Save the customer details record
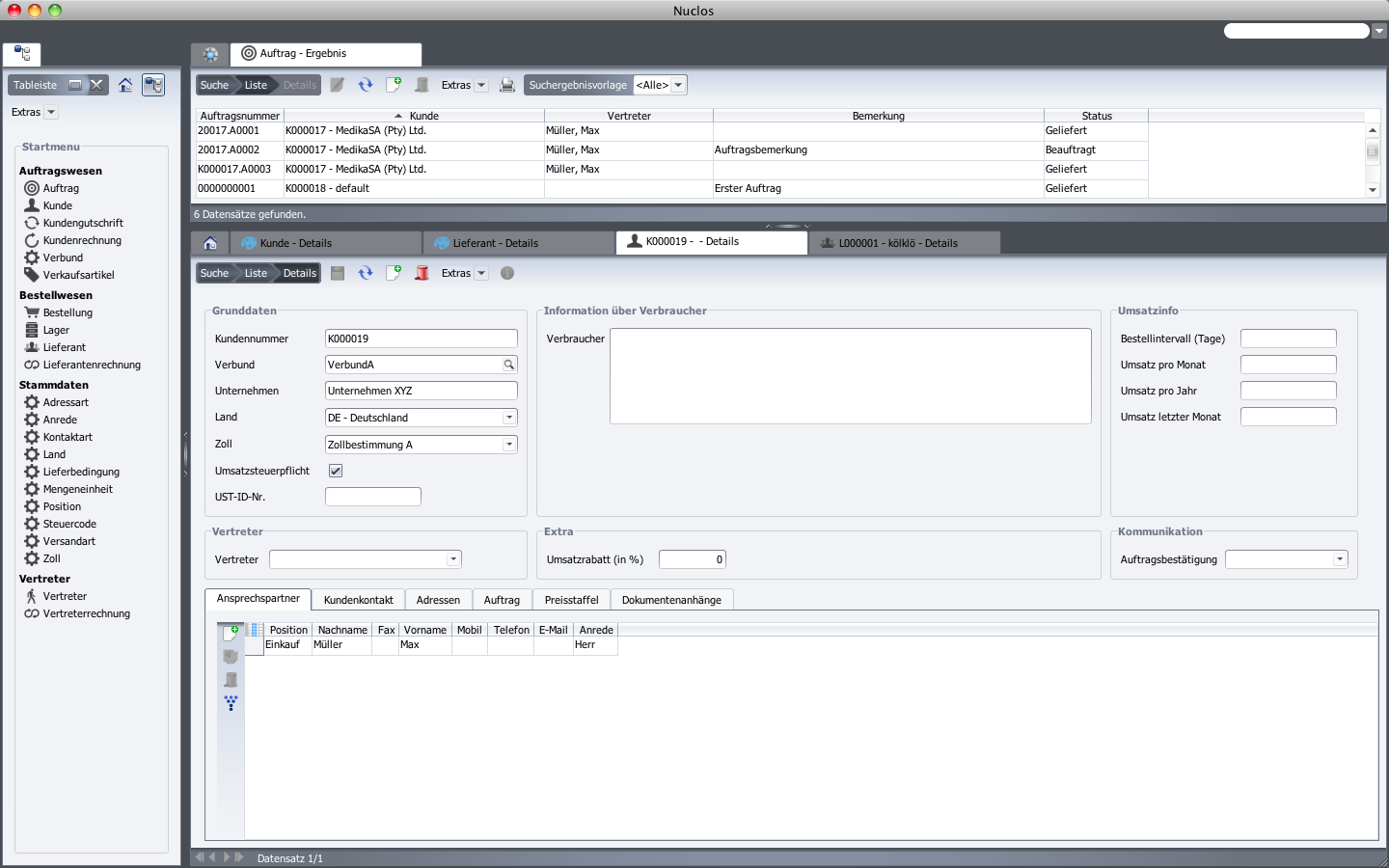Screen dimensions: 1389x868 coord(338,273)
